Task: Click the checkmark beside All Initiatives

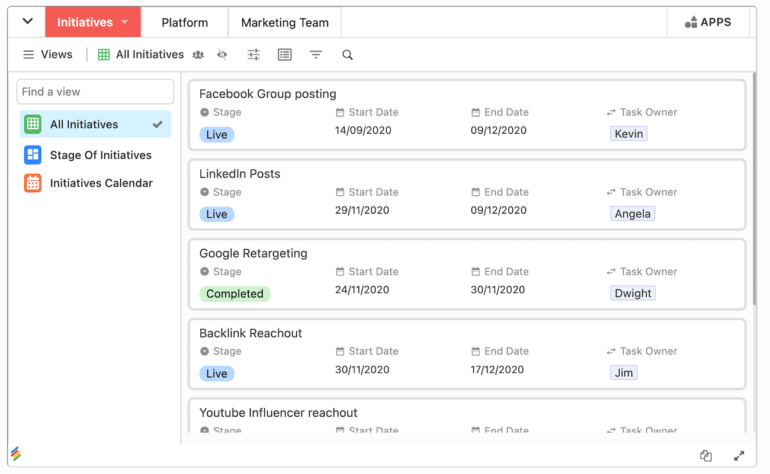Action: click(158, 124)
